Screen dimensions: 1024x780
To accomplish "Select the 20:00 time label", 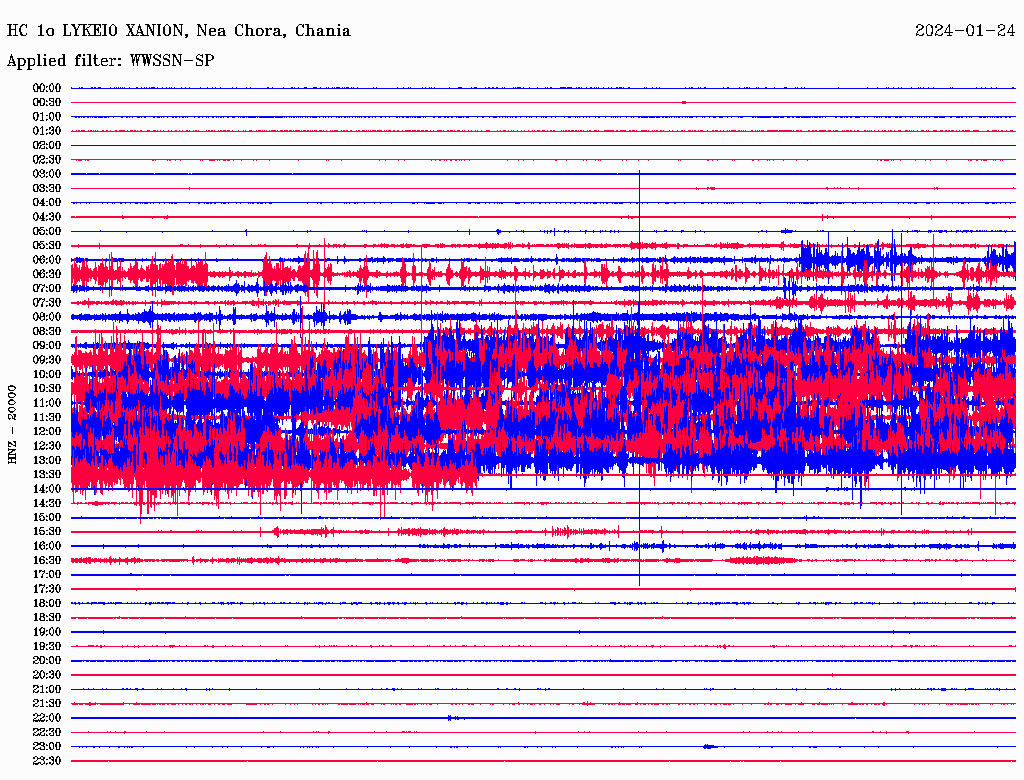I will 47,661.
